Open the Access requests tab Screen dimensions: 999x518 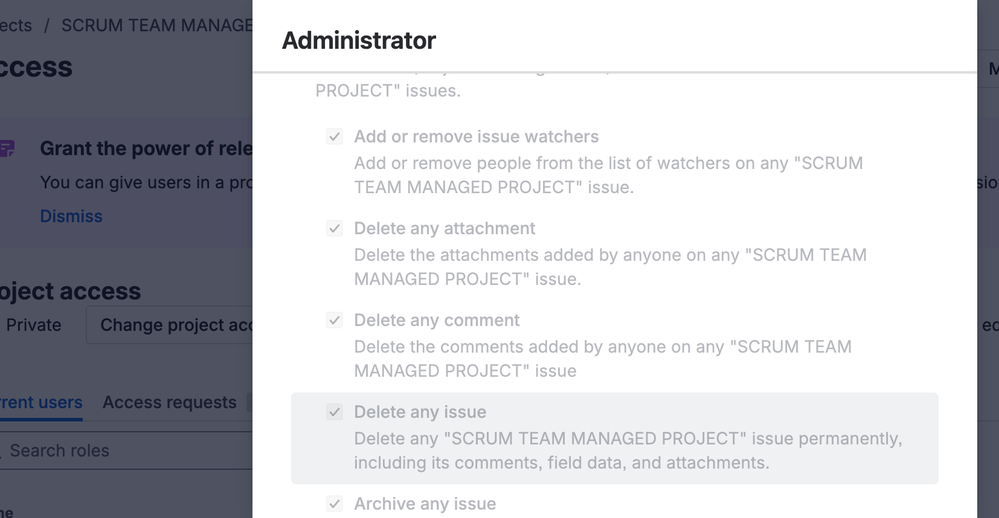[169, 402]
